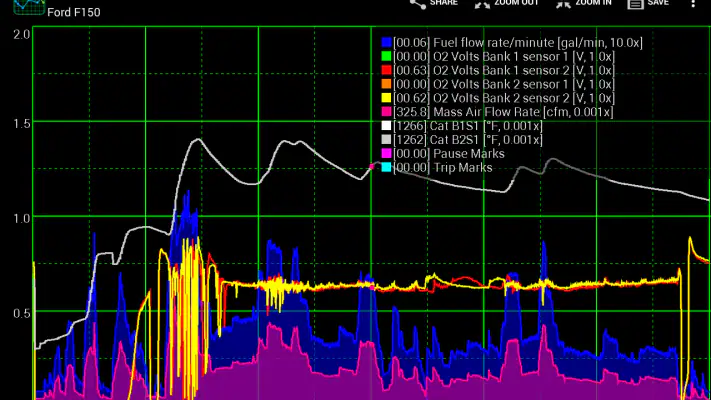711x400 pixels.
Task: Select O2 Volts Bank 1 sensor 2 text
Action: click(504, 70)
